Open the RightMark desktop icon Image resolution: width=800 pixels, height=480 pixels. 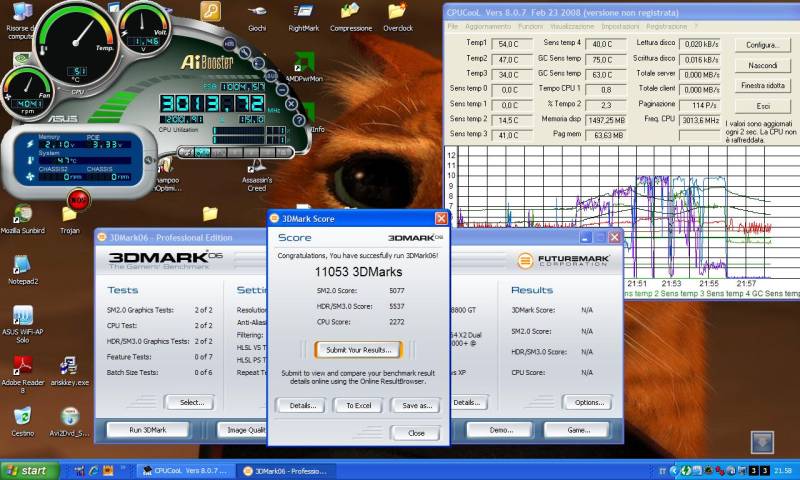[x=303, y=17]
